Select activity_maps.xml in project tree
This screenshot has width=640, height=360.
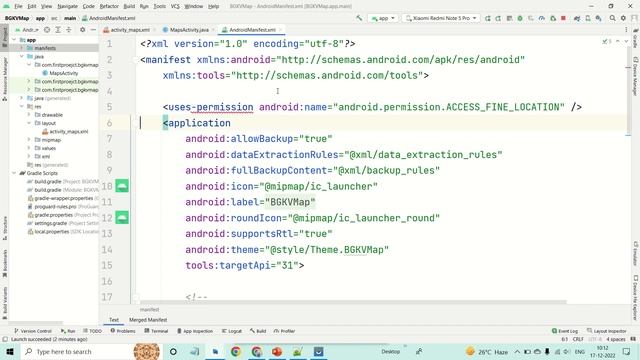(65, 131)
